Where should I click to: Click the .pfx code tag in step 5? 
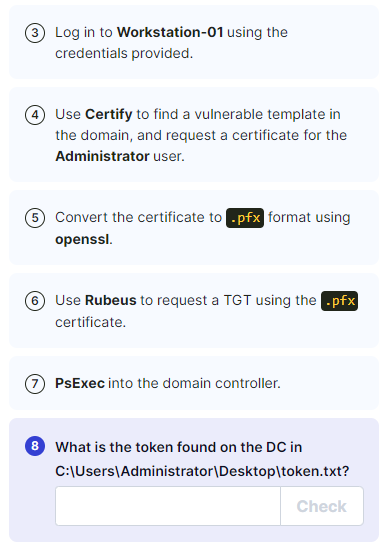[245, 218]
